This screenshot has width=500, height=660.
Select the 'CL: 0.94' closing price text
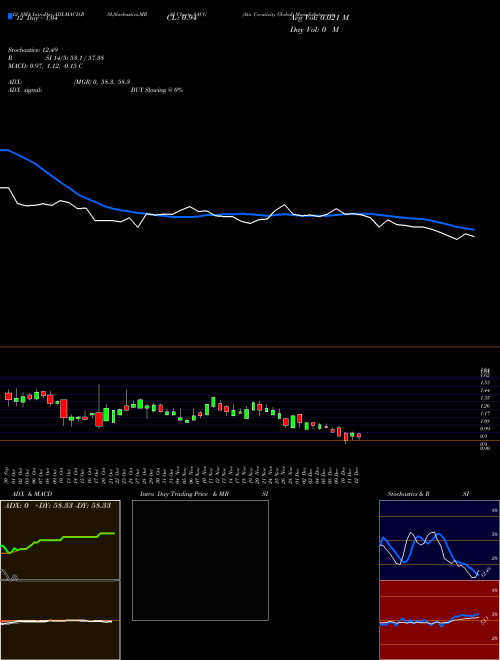click(x=182, y=18)
